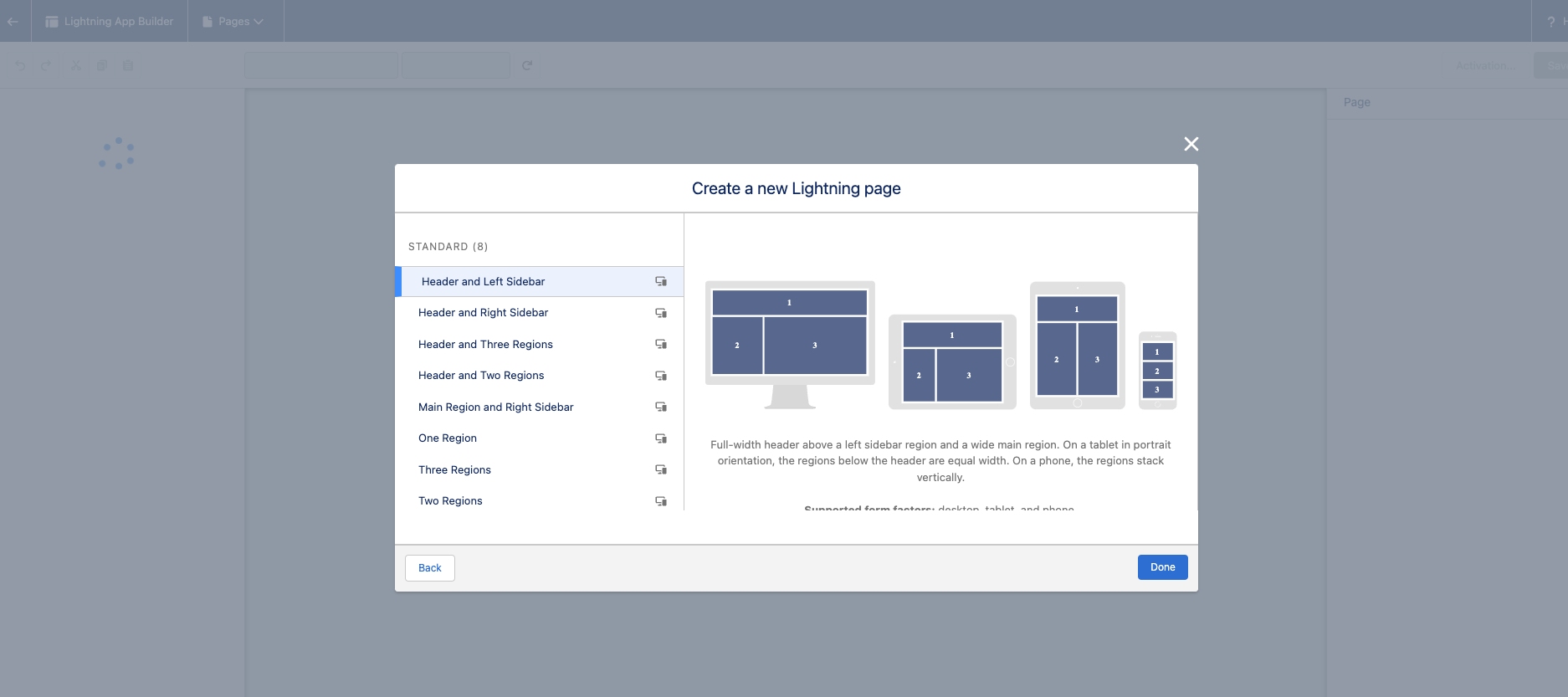Image resolution: width=1568 pixels, height=697 pixels.
Task: Pick the Main Region and Right Sidebar template
Action: 495,407
